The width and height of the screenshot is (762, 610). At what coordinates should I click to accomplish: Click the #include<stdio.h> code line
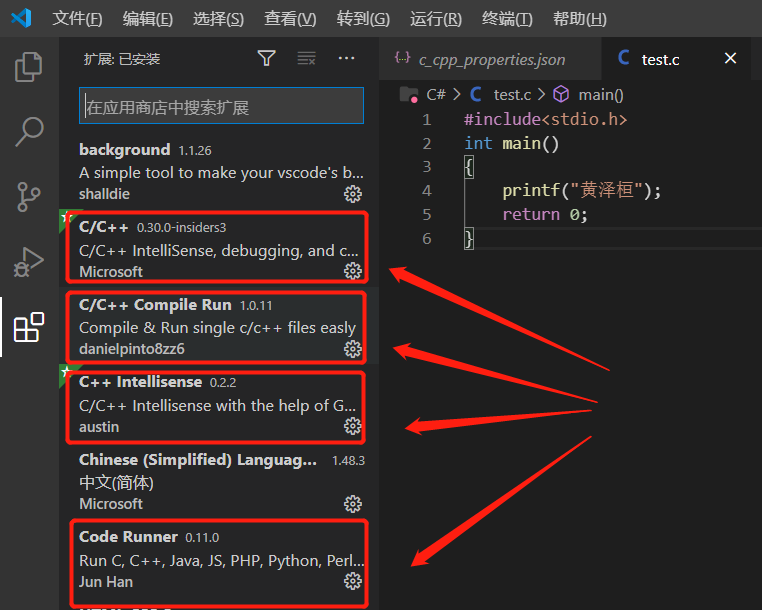click(x=545, y=120)
